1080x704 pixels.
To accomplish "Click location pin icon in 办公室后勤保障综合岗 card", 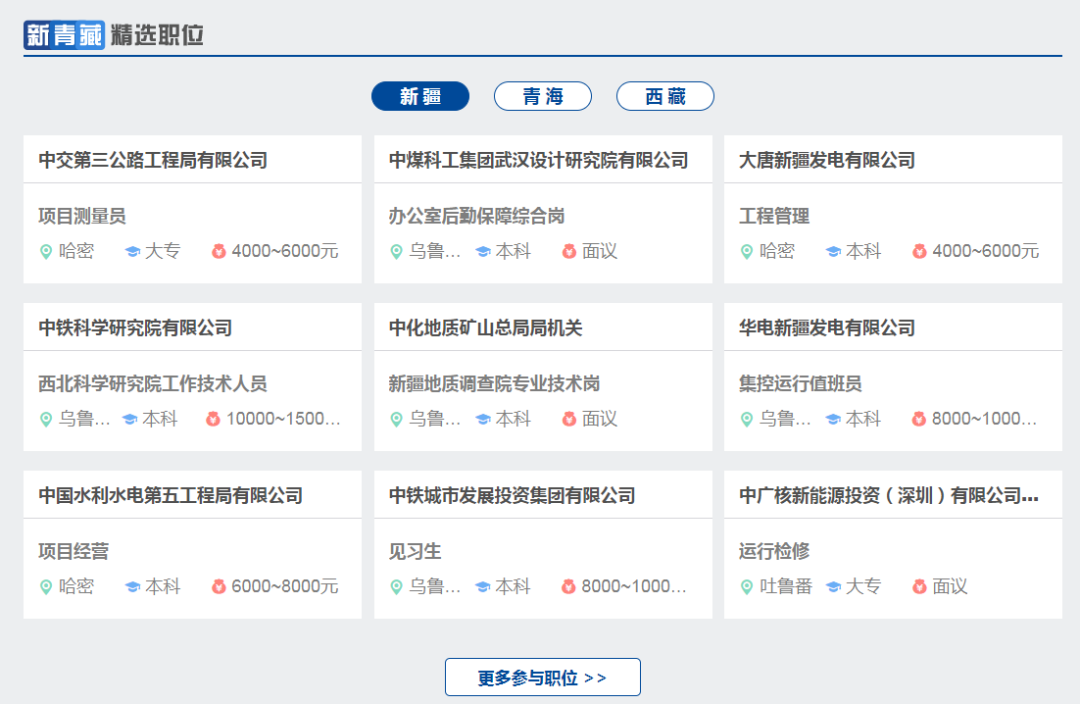I will click(x=396, y=251).
